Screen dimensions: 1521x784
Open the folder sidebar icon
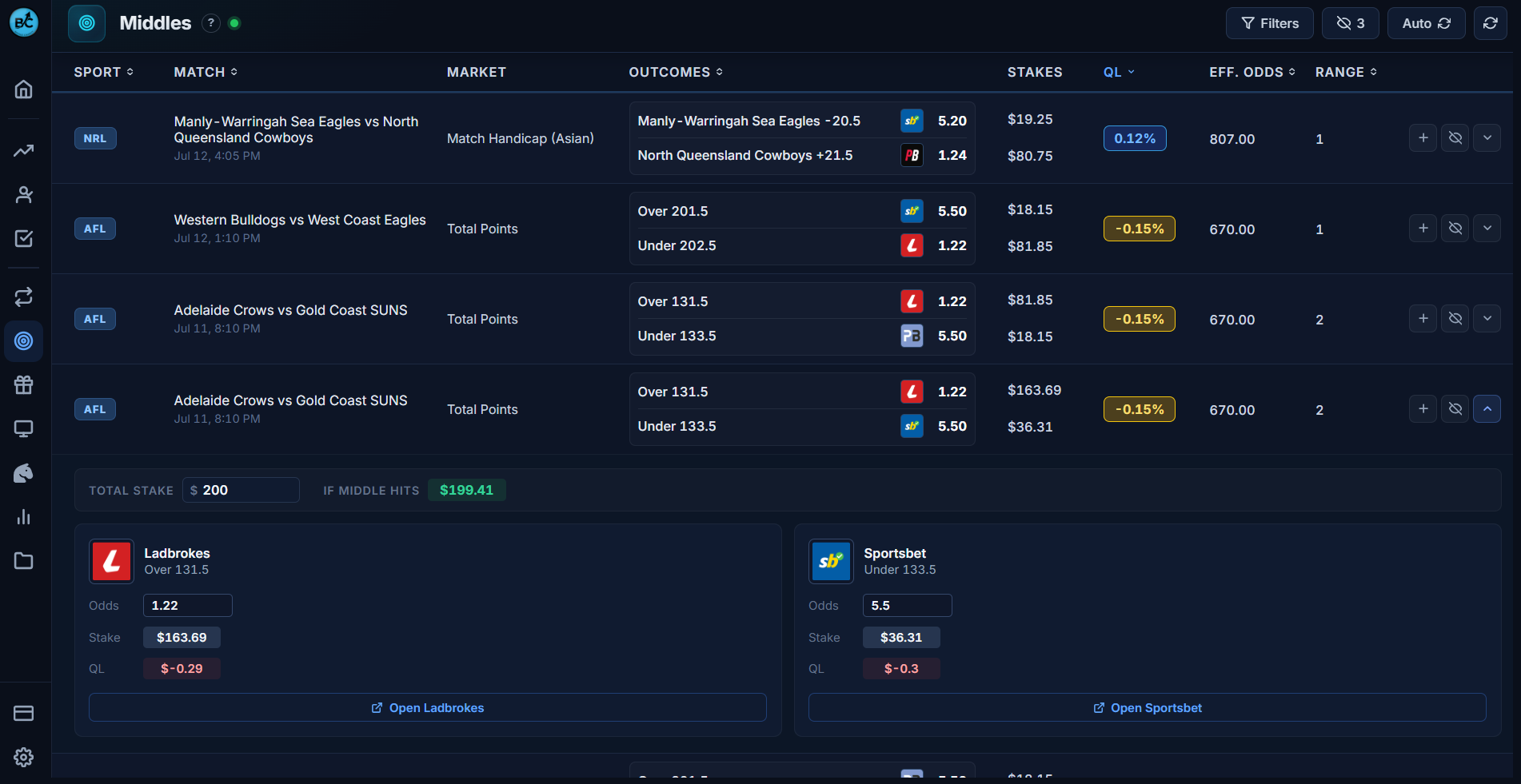pos(24,561)
